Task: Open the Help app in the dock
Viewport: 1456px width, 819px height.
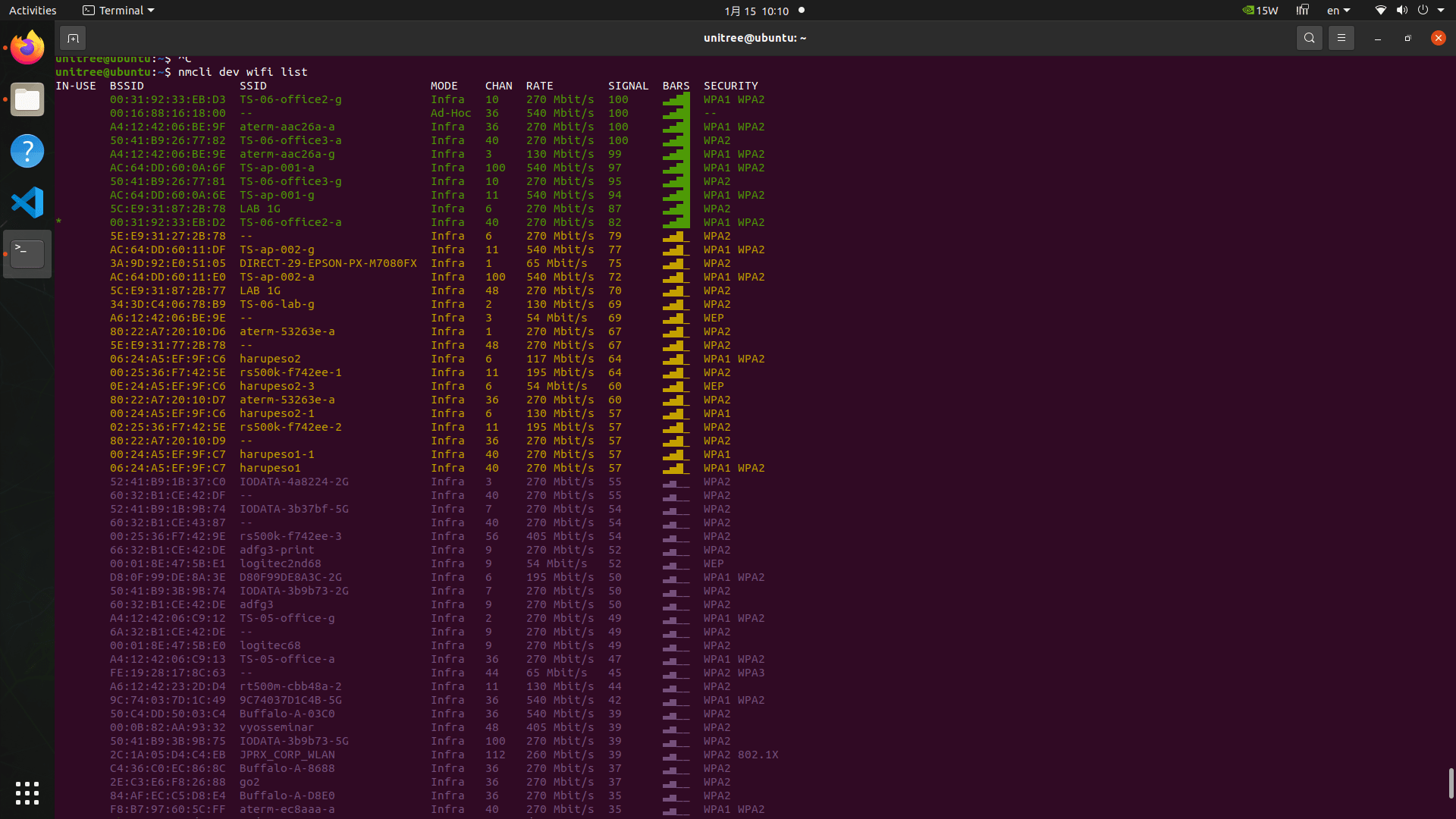Action: (27, 151)
